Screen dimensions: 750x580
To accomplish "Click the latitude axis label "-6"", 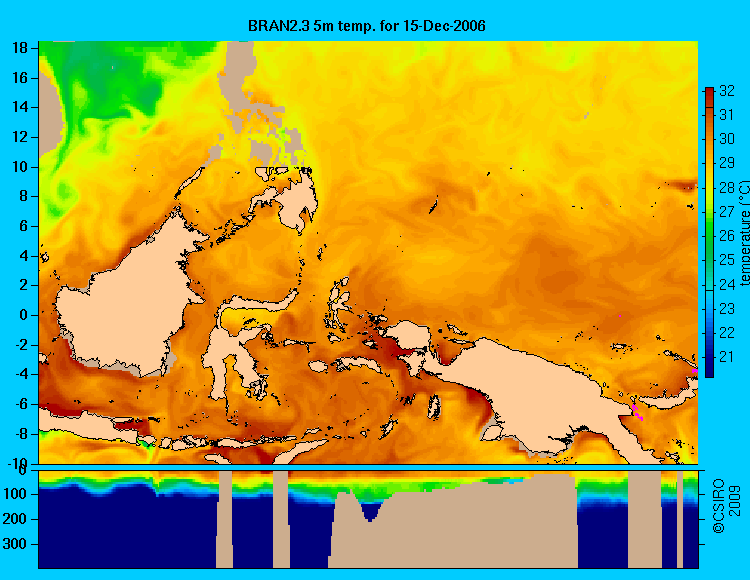I will [x=21, y=405].
